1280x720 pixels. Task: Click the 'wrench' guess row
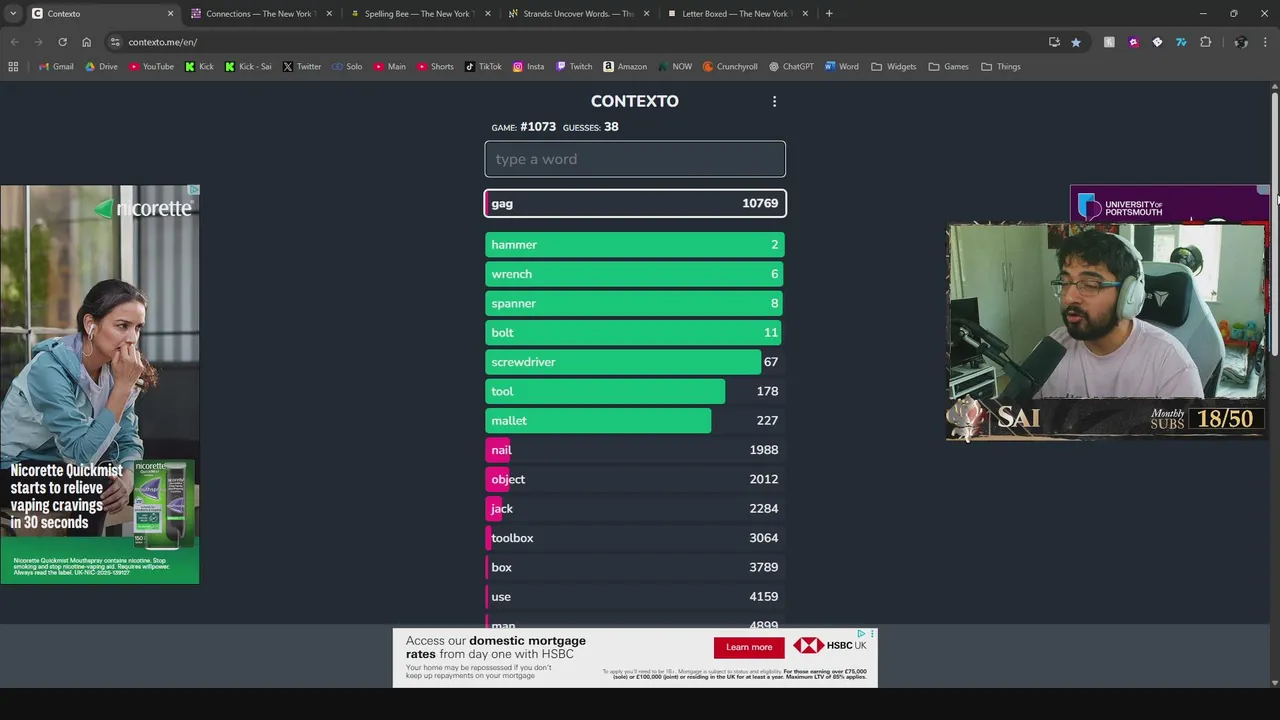click(x=635, y=274)
